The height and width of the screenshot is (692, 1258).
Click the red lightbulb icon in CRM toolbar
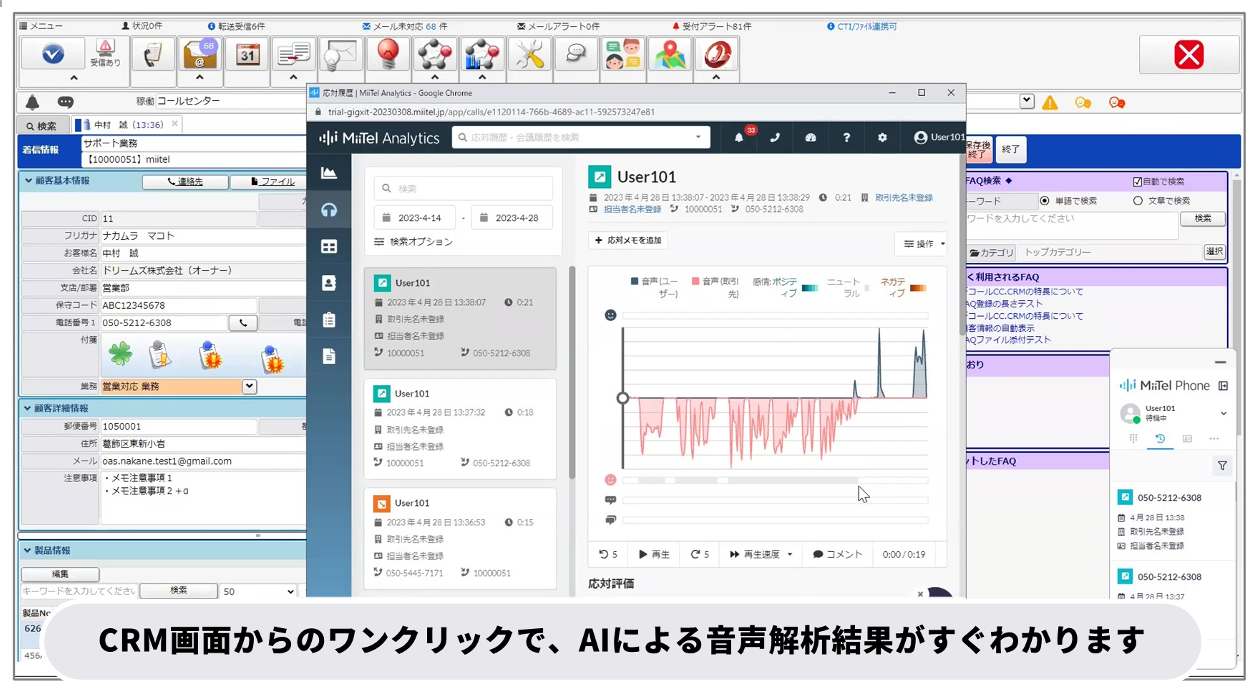(x=388, y=54)
